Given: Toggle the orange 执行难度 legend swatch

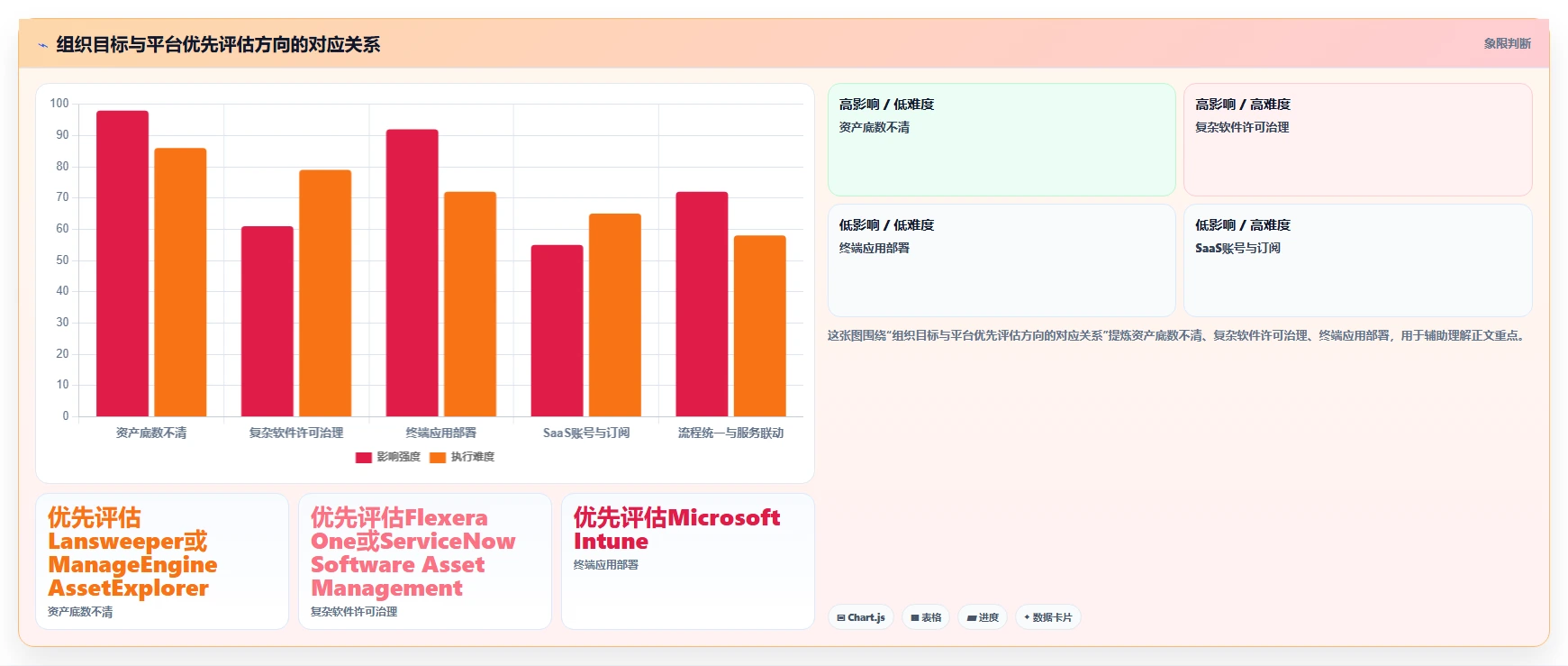Looking at the screenshot, I should (438, 457).
